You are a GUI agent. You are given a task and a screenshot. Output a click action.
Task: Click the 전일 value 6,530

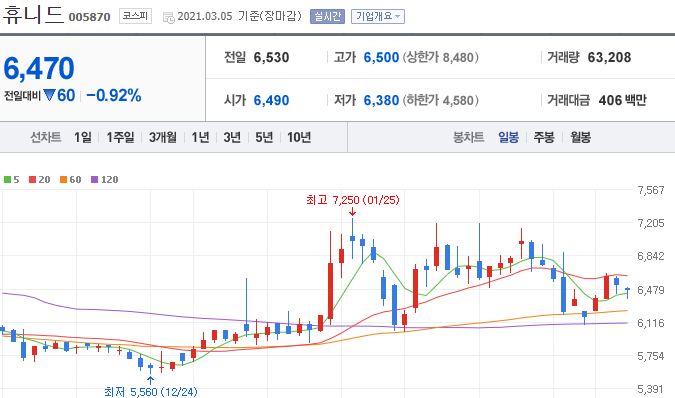(x=271, y=57)
